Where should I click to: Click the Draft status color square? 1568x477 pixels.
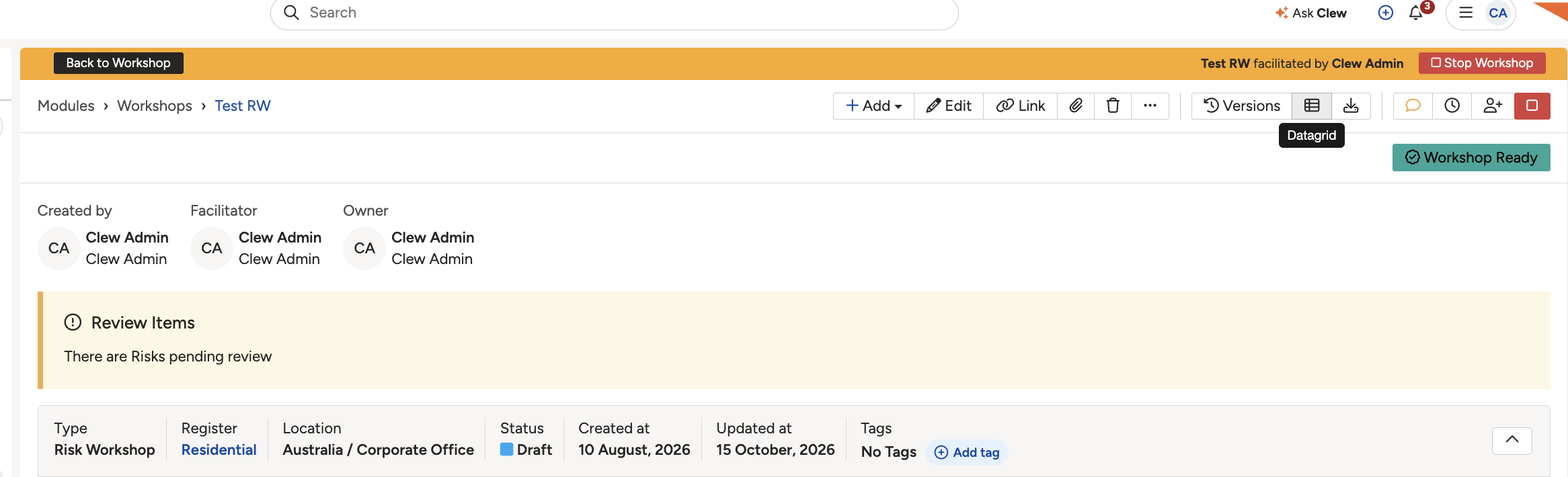[507, 449]
